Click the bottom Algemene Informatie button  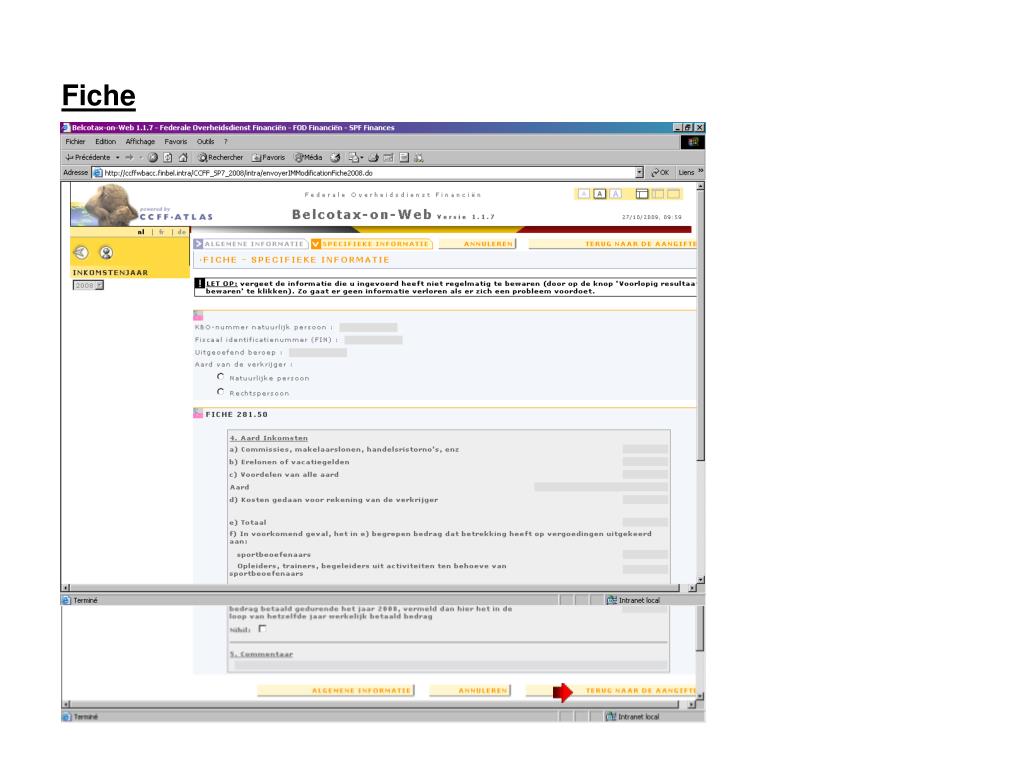coord(336,690)
